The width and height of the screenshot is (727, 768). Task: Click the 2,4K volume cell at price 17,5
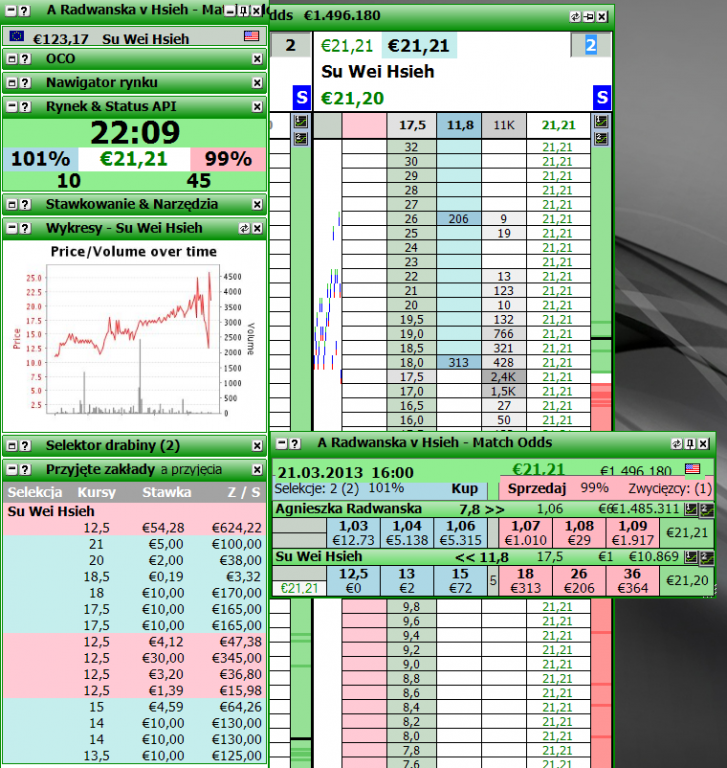point(504,377)
